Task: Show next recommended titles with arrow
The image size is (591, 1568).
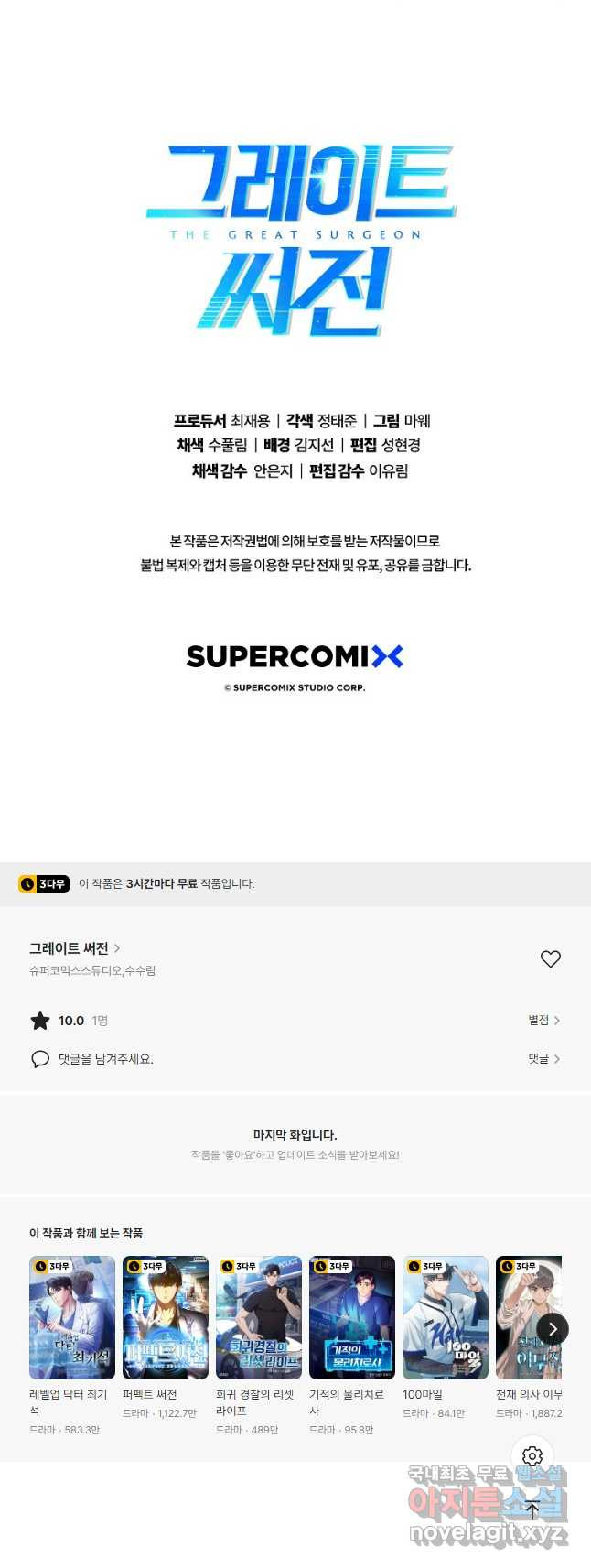Action: pyautogui.click(x=553, y=1329)
